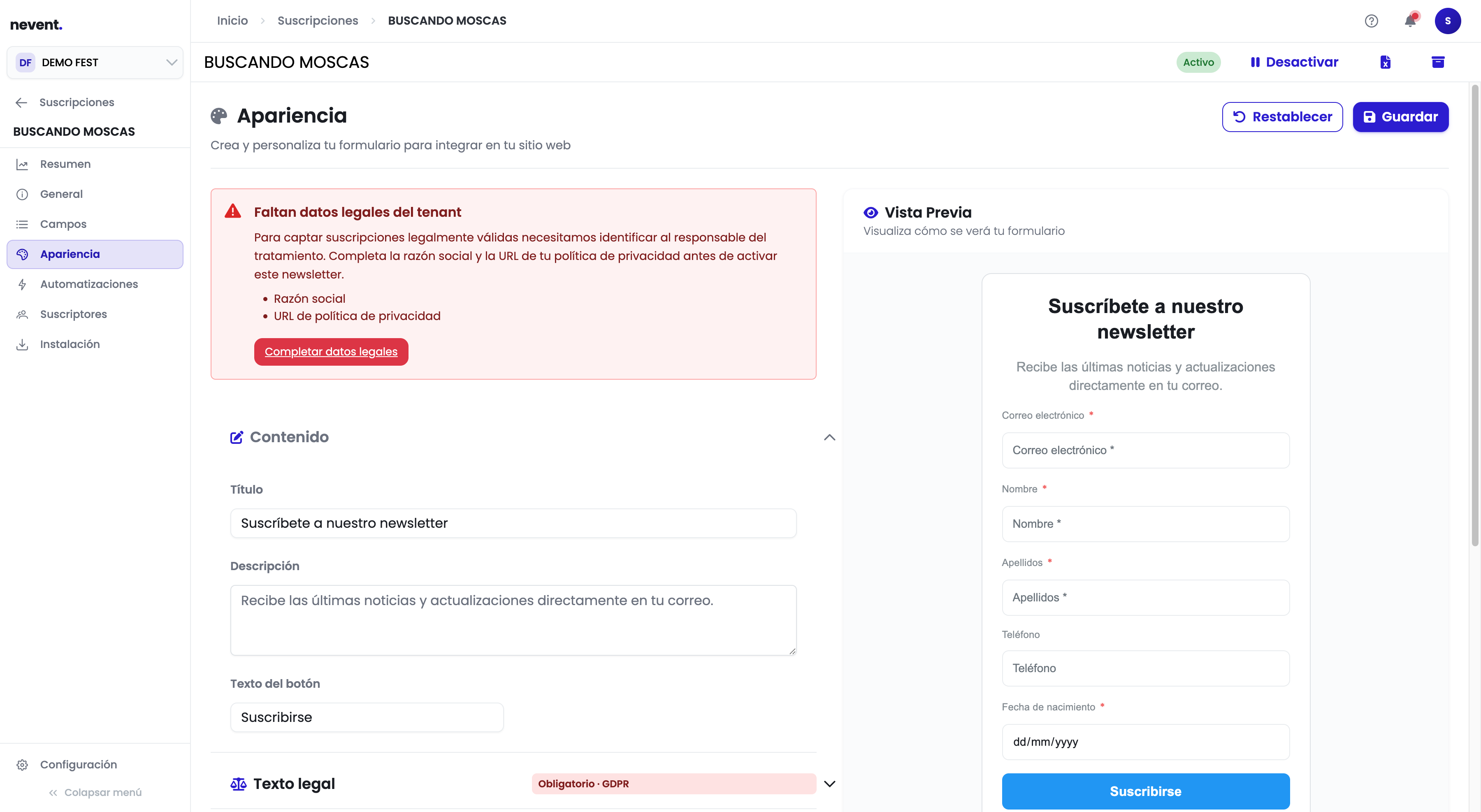Click the Automatizaciones lightning icon
The image size is (1481, 812).
(22, 284)
